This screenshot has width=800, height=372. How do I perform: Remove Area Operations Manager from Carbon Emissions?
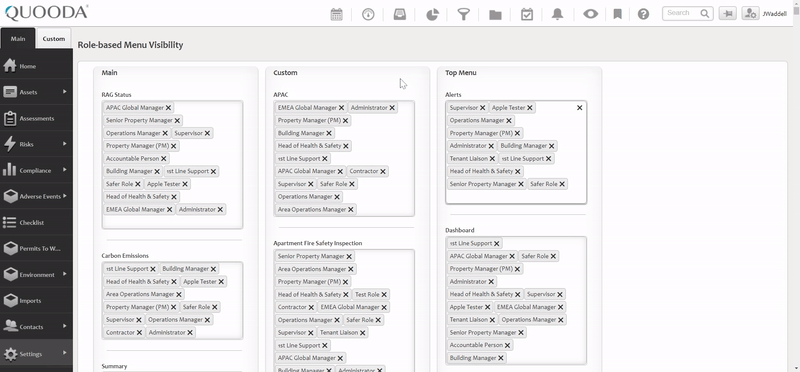(x=179, y=294)
